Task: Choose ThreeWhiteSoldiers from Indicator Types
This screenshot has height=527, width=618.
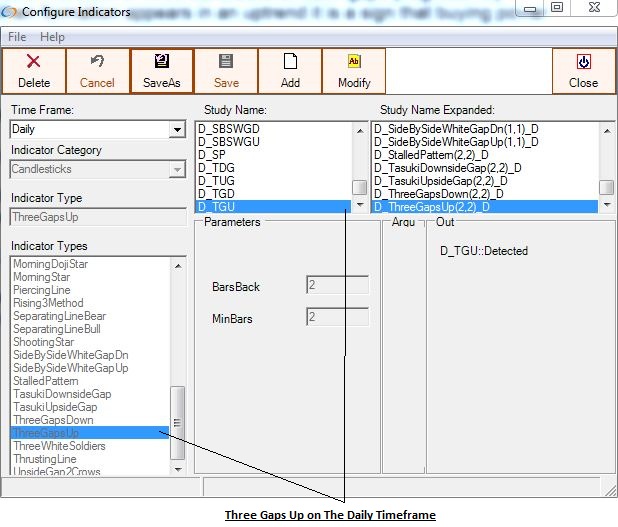Action: pyautogui.click(x=60, y=446)
